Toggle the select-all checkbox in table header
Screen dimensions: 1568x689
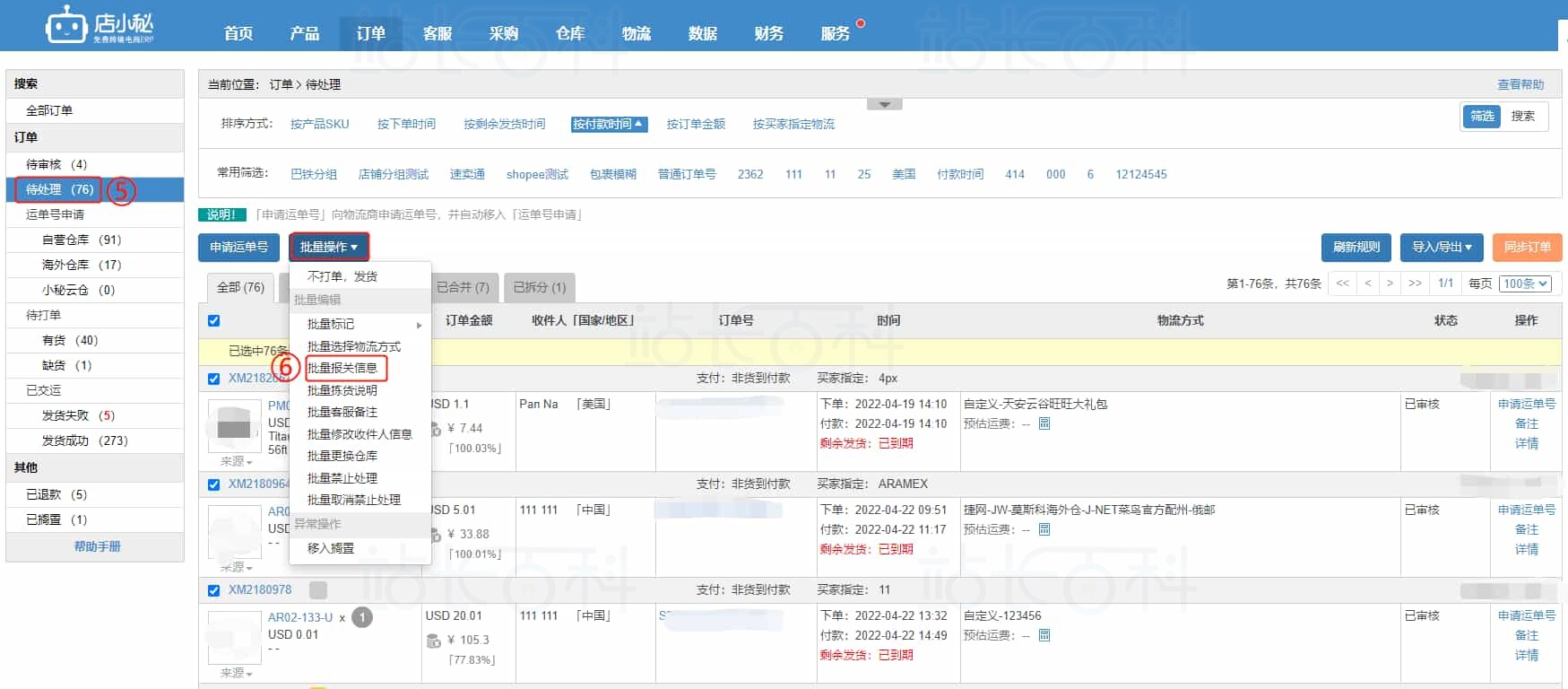(x=214, y=321)
